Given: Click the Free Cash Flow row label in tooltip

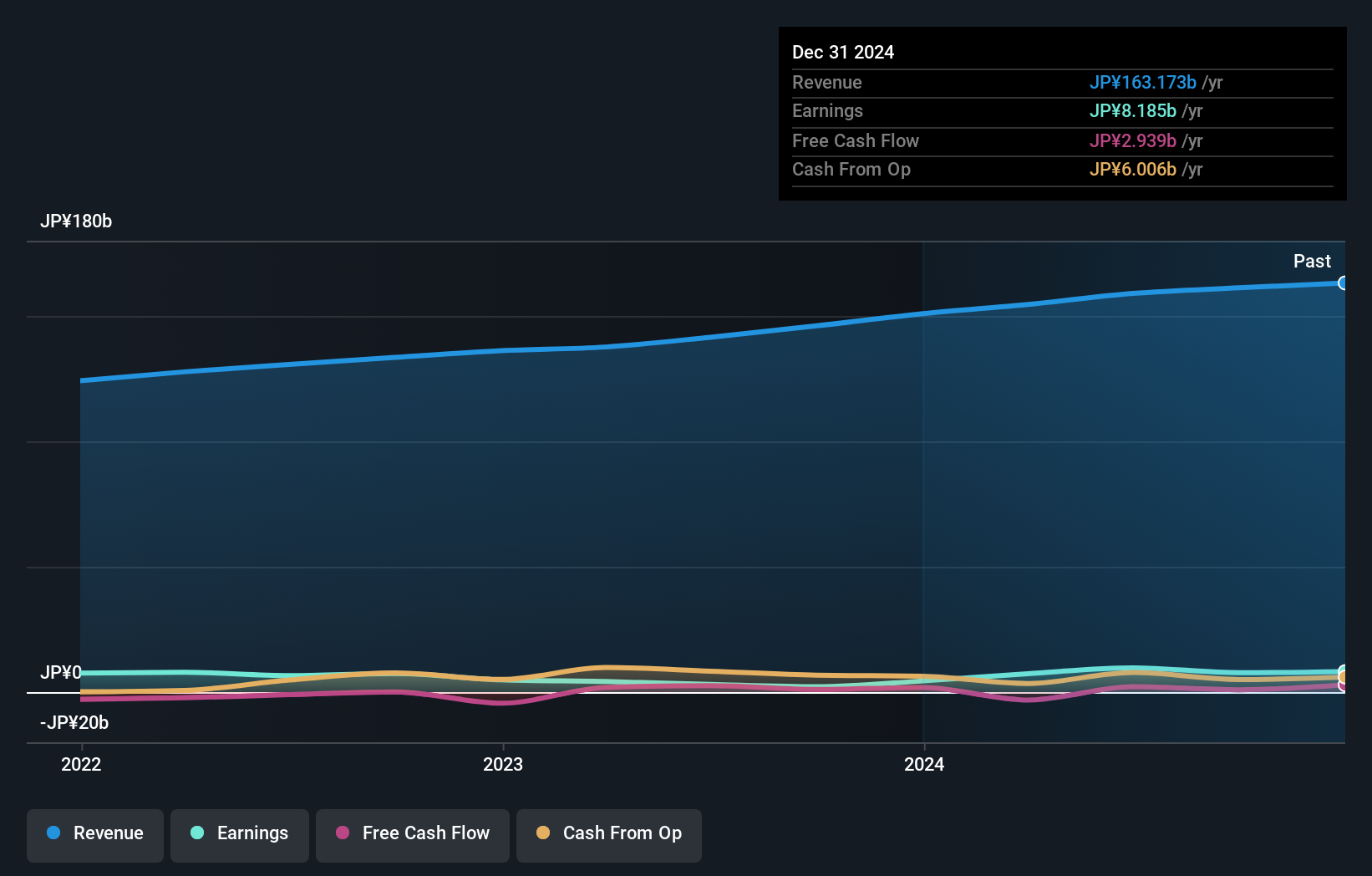Looking at the screenshot, I should (856, 140).
